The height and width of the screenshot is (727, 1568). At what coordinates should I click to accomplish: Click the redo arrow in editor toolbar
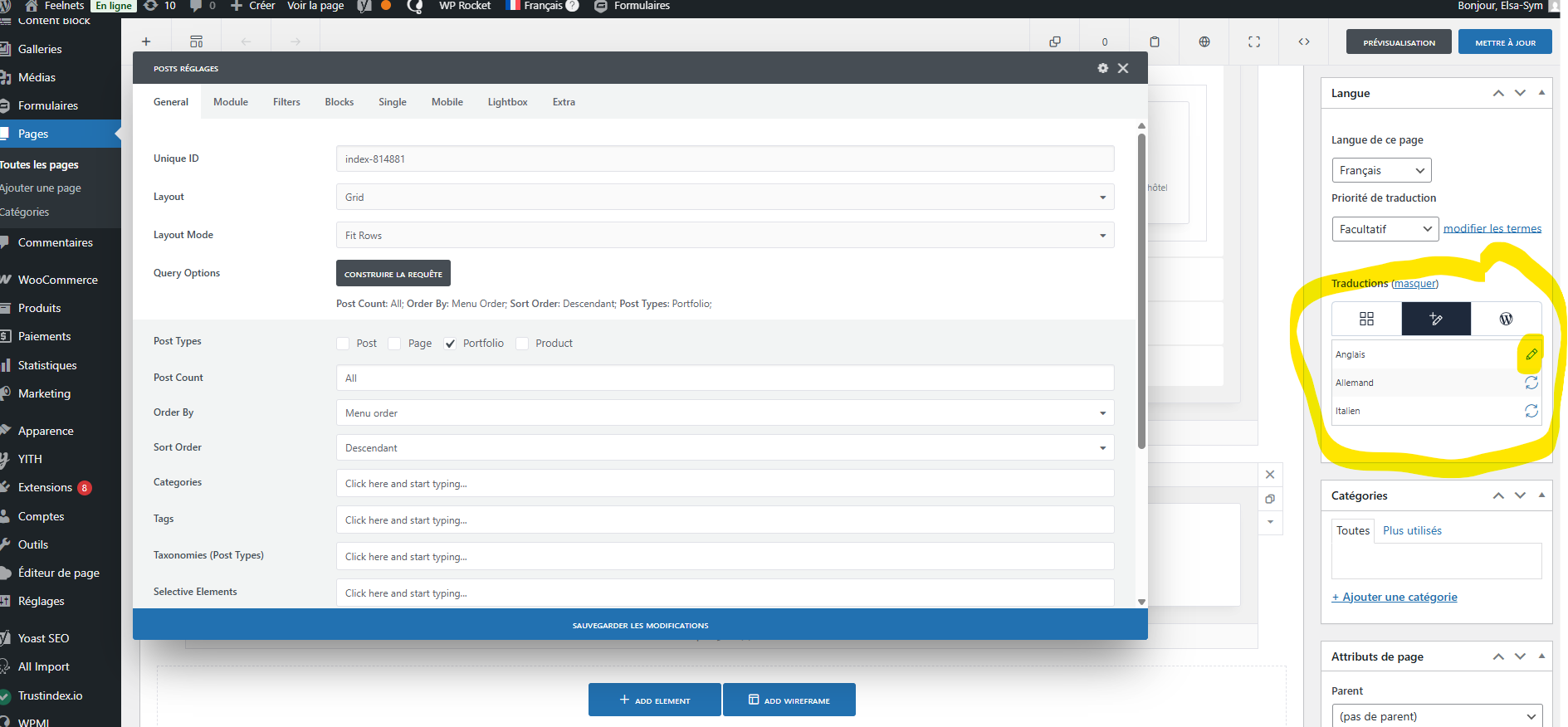click(296, 41)
